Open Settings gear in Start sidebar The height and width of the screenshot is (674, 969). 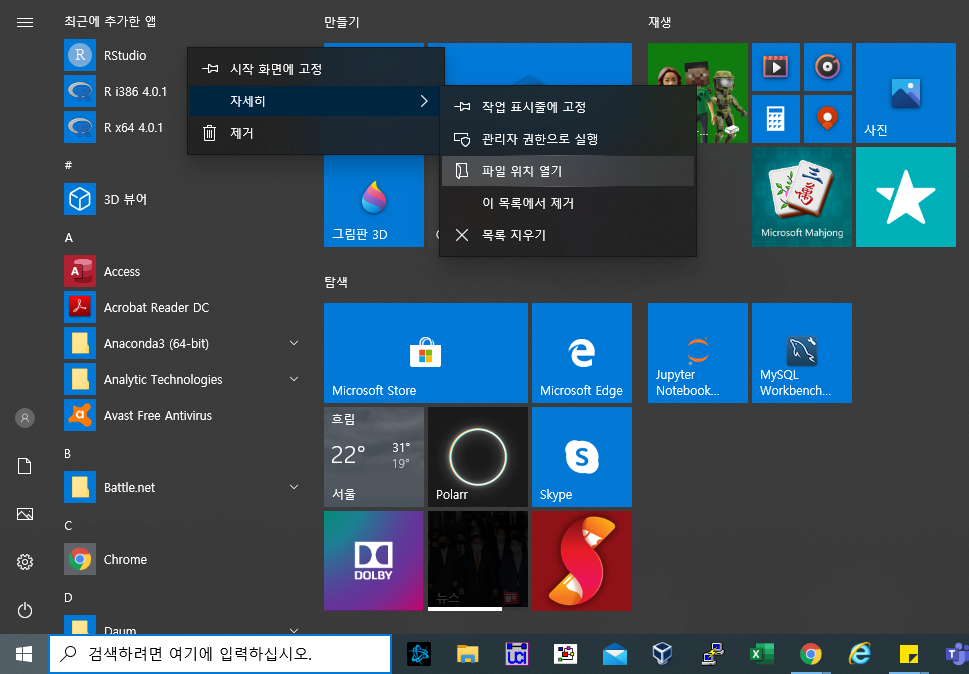[x=25, y=562]
